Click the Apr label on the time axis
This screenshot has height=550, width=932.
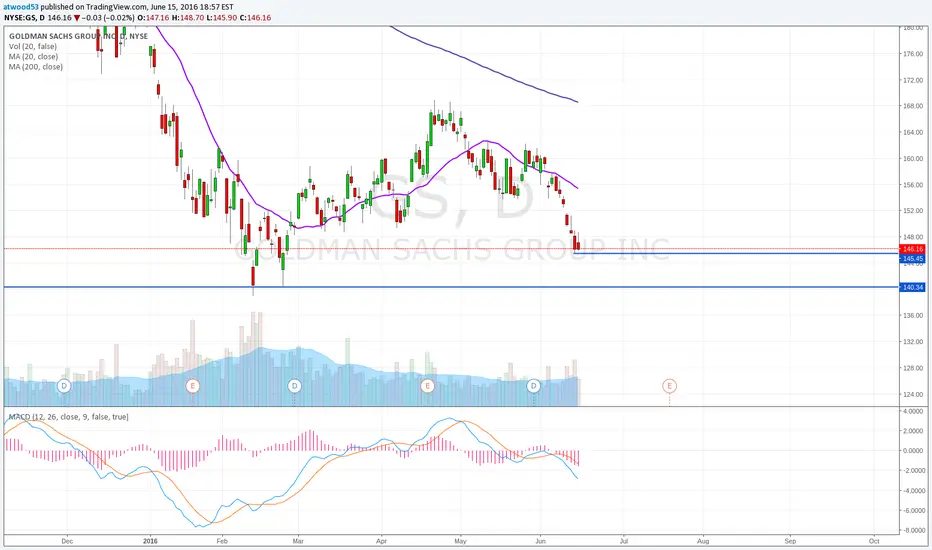[381, 541]
